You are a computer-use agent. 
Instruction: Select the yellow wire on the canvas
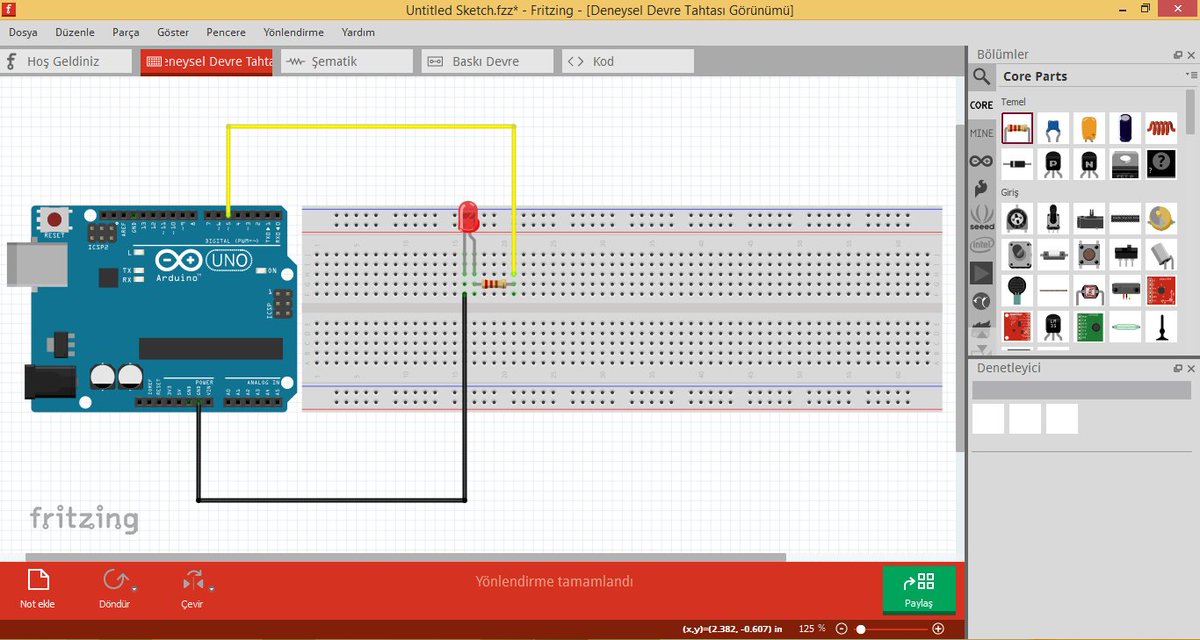(370, 126)
